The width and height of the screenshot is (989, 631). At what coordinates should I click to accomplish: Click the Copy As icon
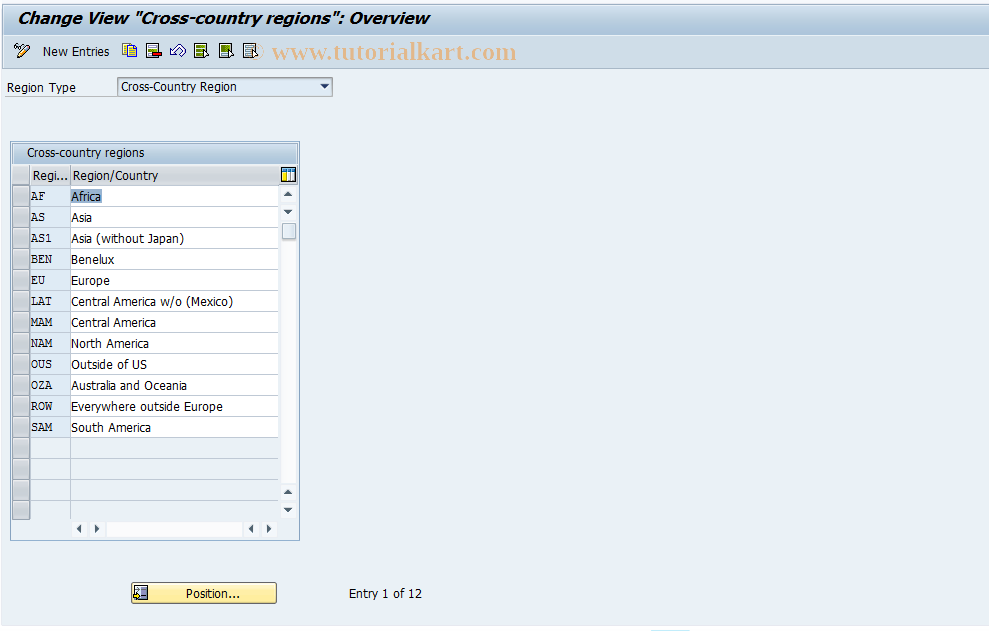pyautogui.click(x=129, y=50)
